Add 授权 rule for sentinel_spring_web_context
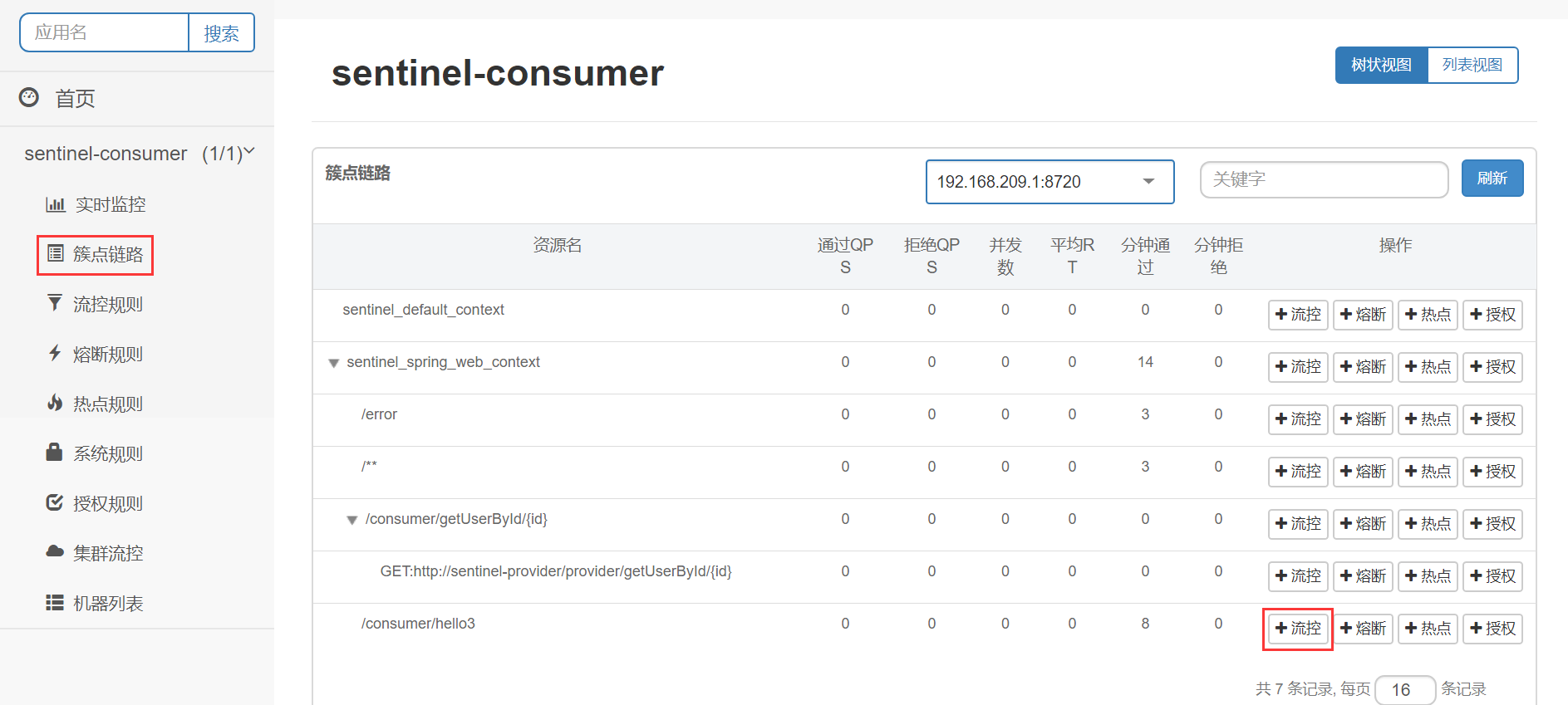The height and width of the screenshot is (705, 1568). (x=1492, y=367)
